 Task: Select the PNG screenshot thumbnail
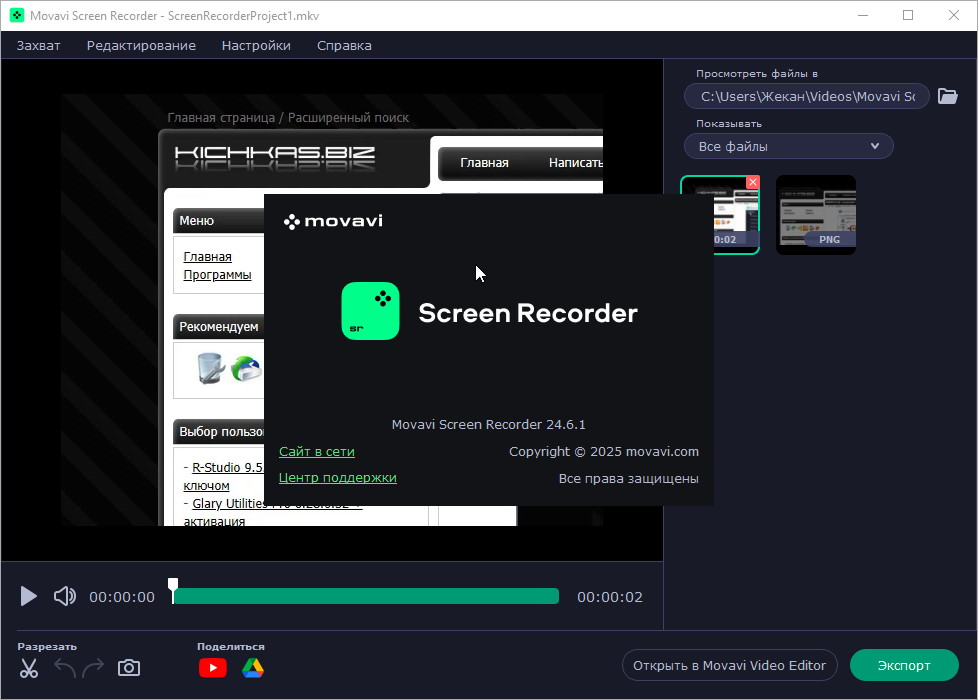[816, 215]
